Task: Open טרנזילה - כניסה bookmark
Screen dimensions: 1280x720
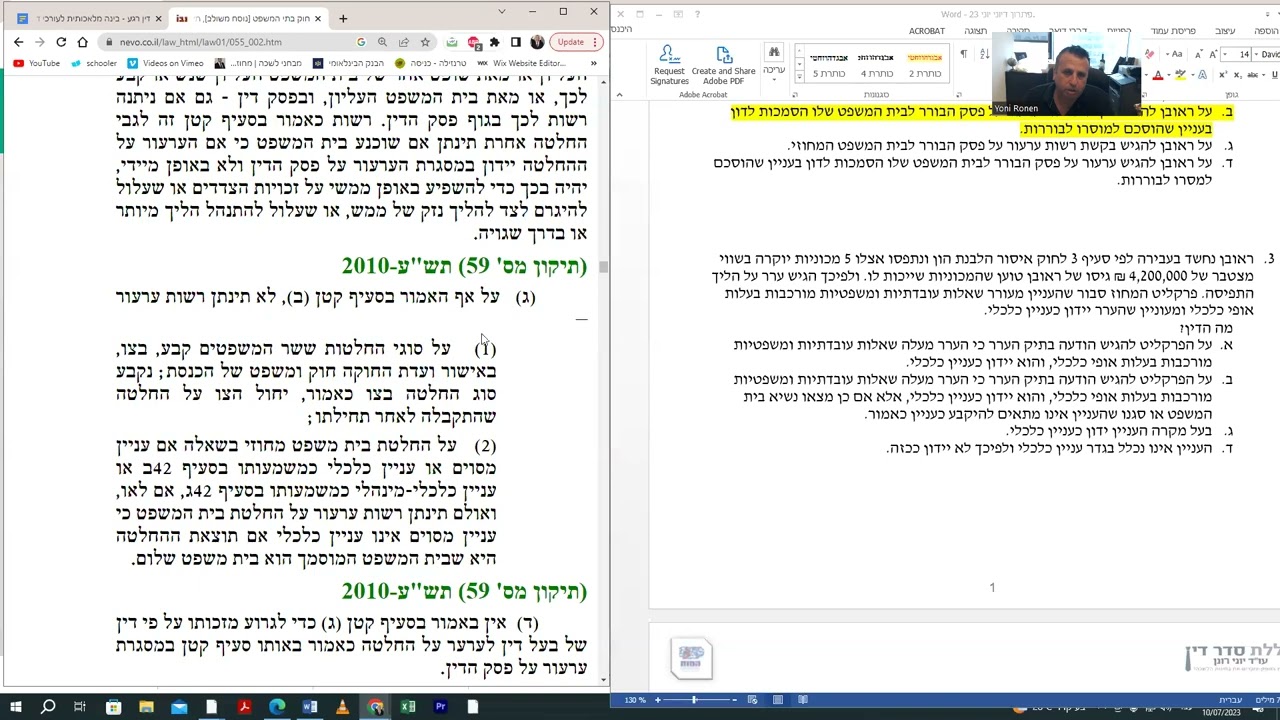Action: tap(431, 63)
